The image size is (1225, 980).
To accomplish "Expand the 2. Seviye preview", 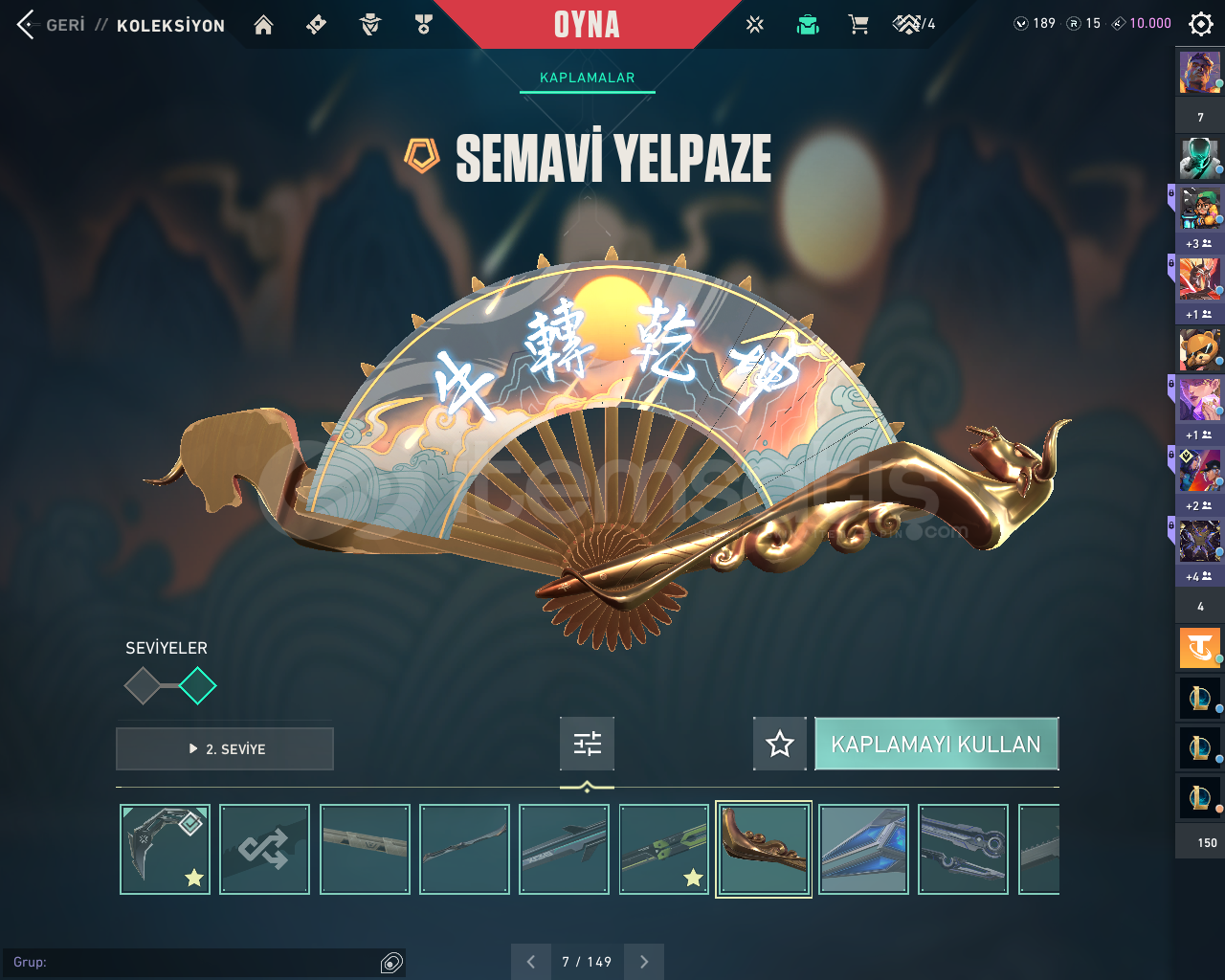I will [225, 748].
